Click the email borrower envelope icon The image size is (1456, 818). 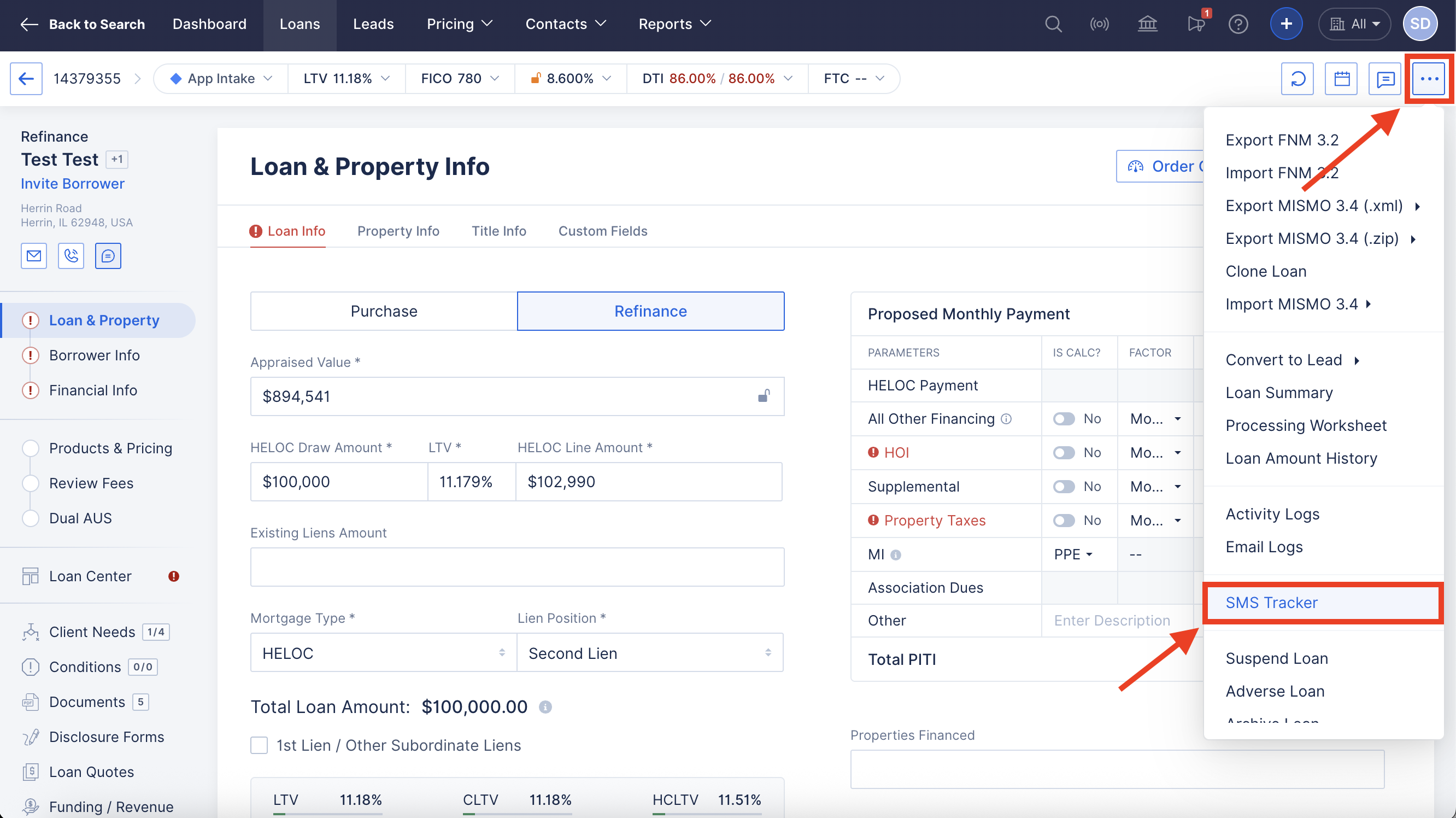[34, 256]
